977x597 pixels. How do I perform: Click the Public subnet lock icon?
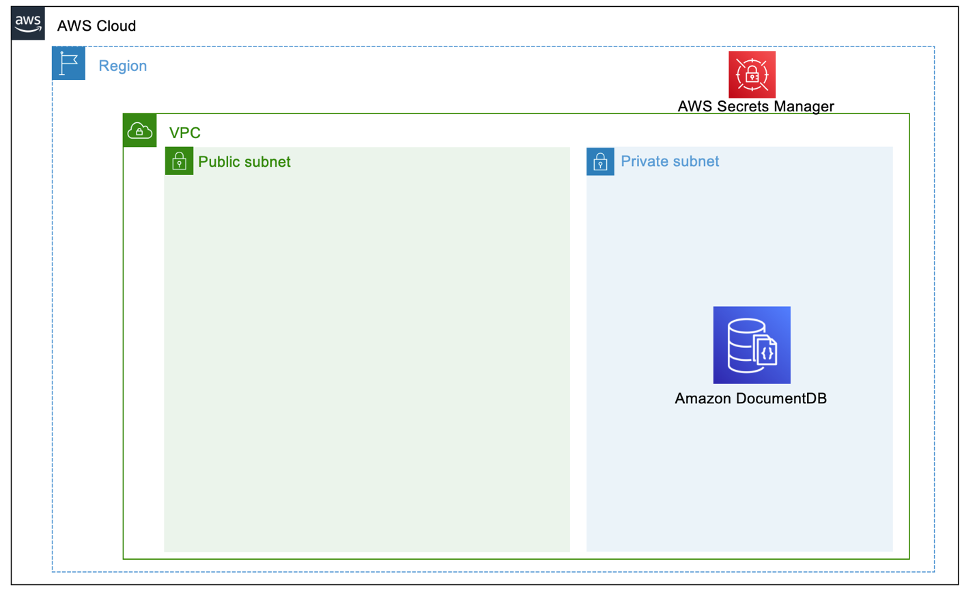(179, 161)
